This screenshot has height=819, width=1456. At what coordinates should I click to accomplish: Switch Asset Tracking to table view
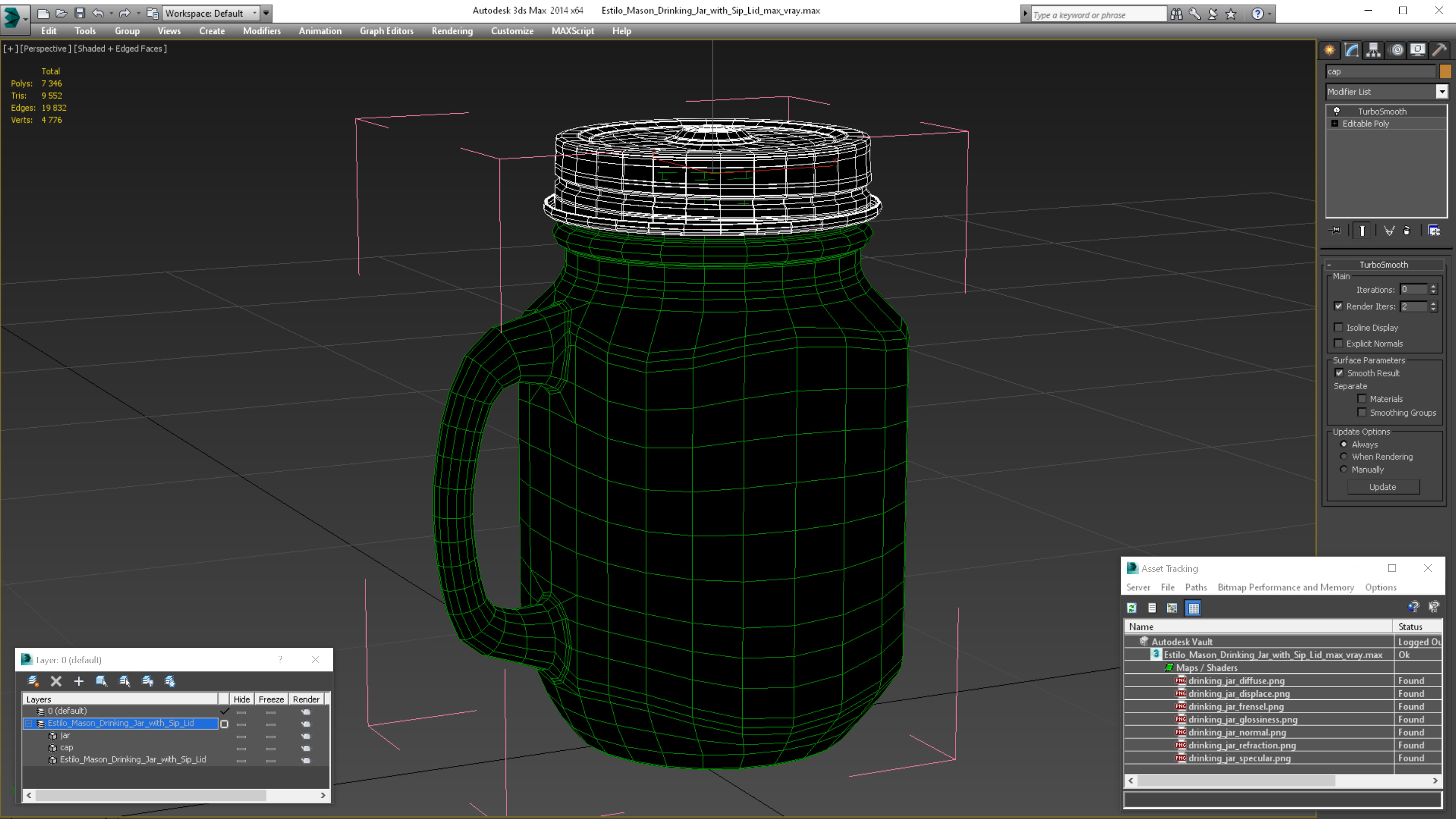coord(1193,608)
